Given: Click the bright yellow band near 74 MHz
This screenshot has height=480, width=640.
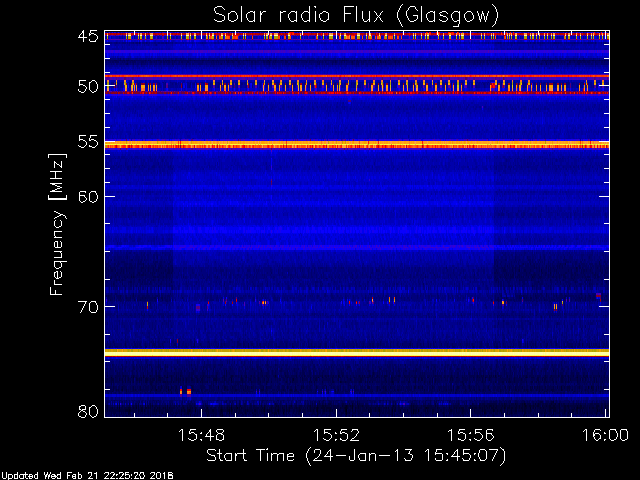Looking at the screenshot, I should click(x=357, y=353).
